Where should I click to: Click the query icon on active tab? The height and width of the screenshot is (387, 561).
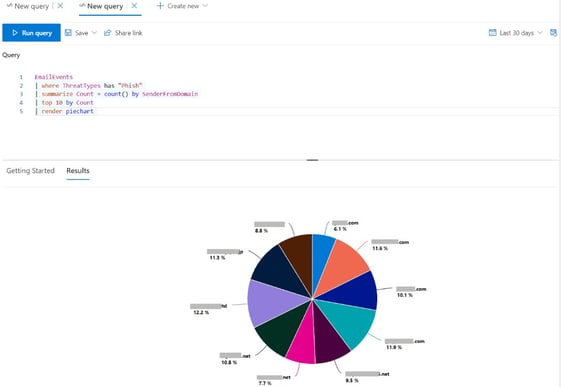[82, 5]
